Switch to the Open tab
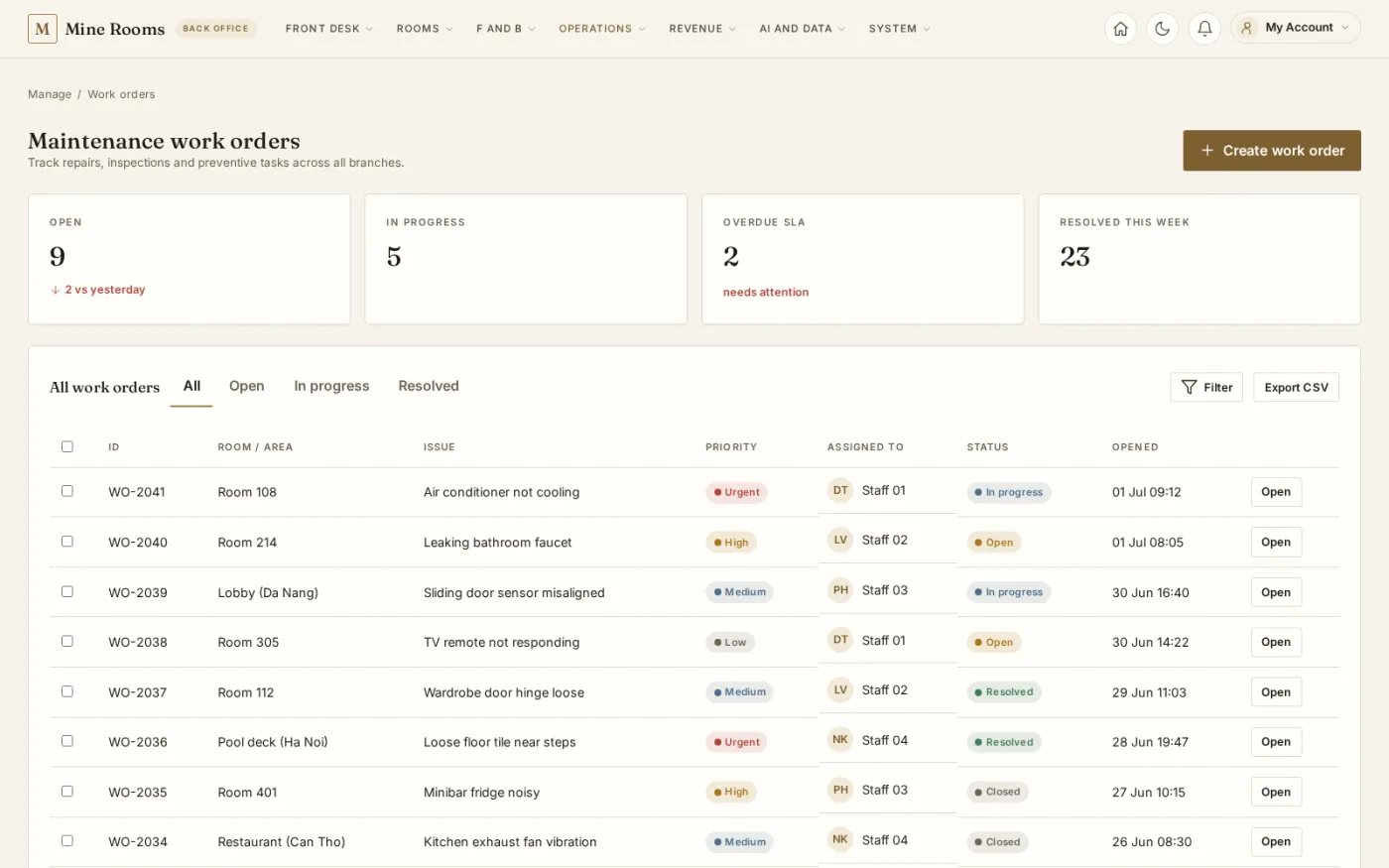 tap(247, 386)
